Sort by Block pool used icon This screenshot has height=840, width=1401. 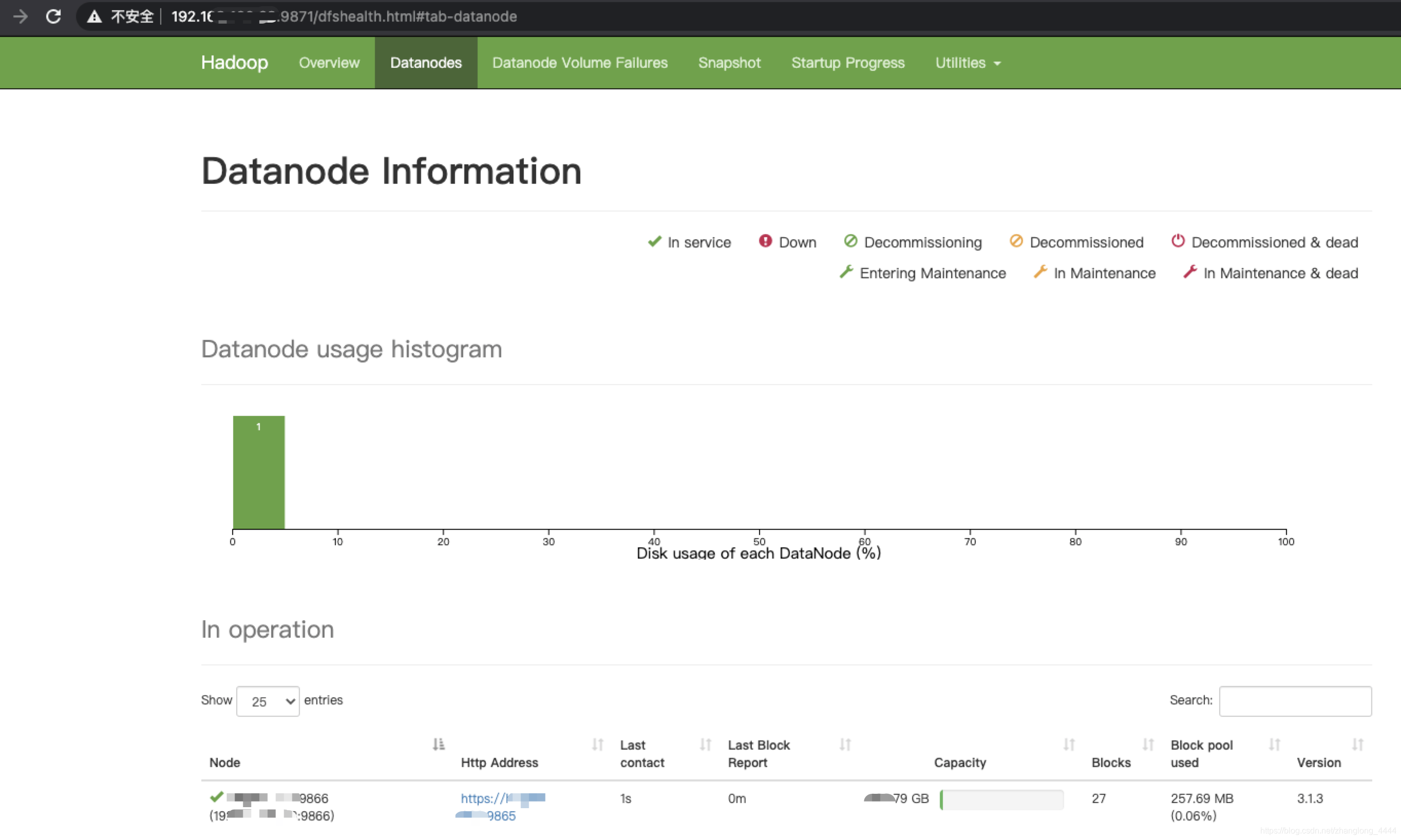pos(1274,744)
